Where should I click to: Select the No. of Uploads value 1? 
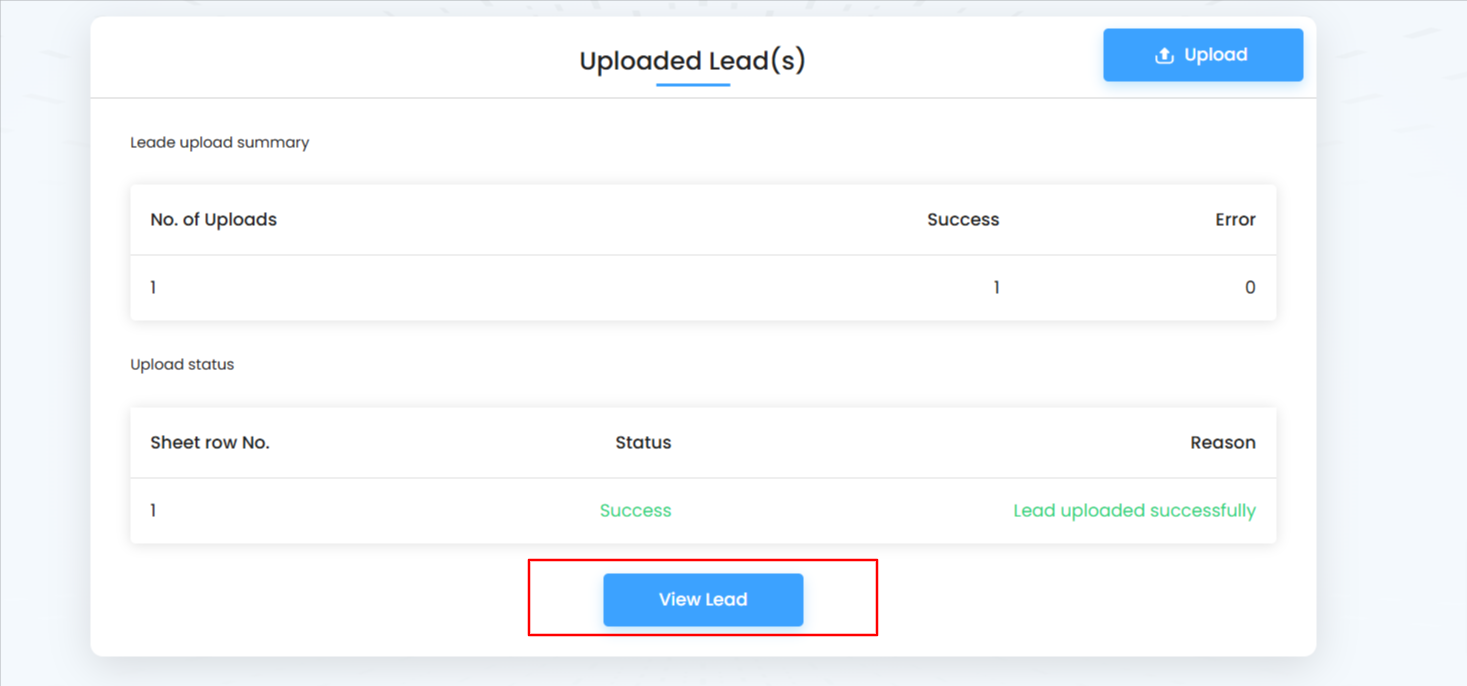pyautogui.click(x=153, y=288)
